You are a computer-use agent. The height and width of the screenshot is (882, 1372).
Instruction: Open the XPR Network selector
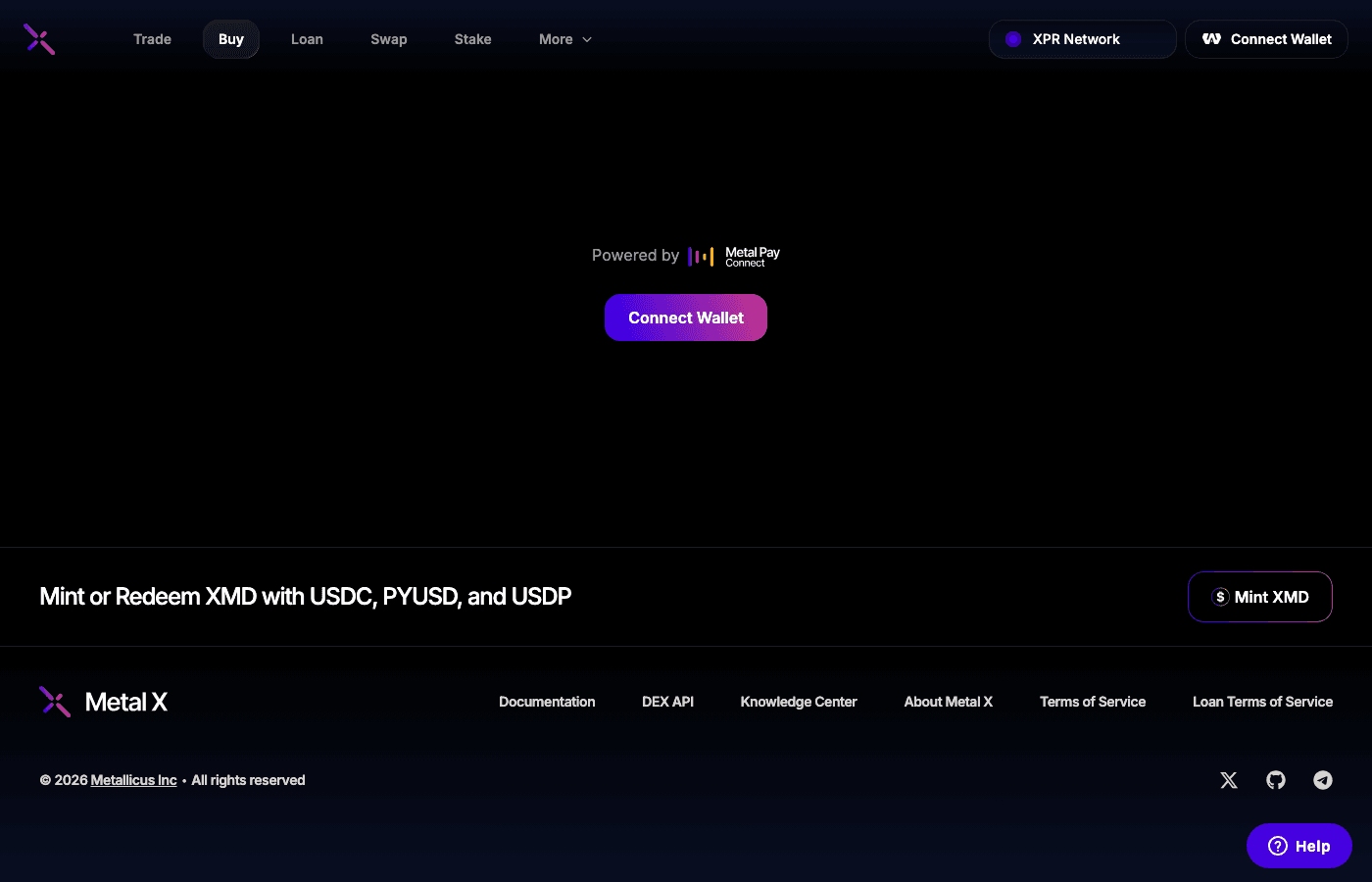1082,39
